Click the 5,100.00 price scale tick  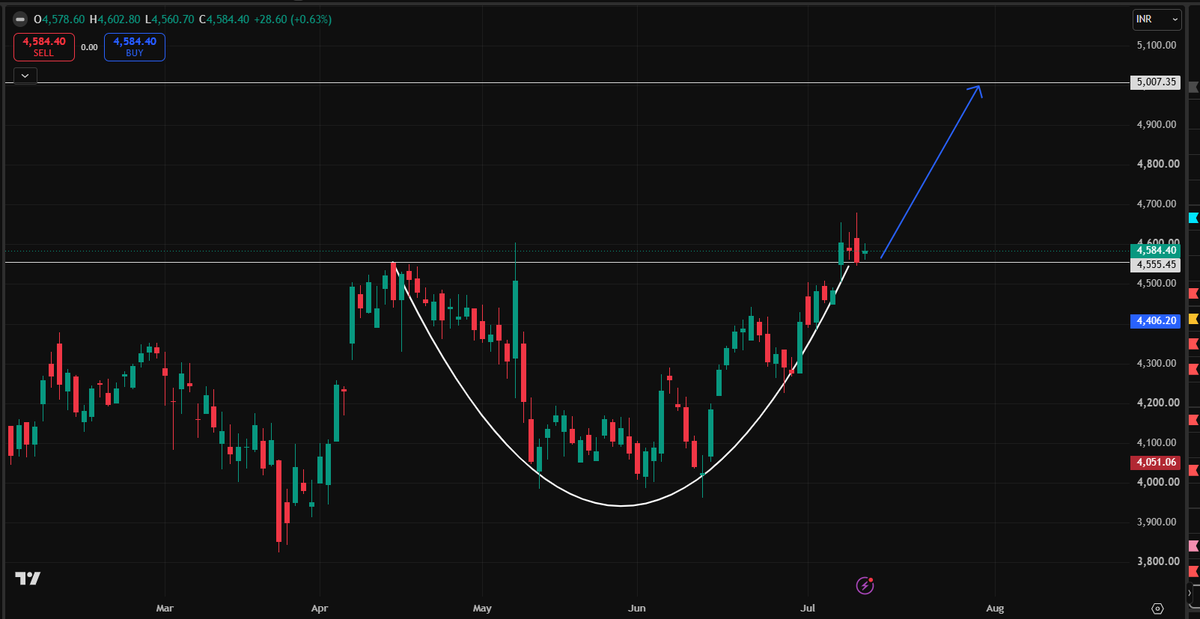click(1156, 45)
